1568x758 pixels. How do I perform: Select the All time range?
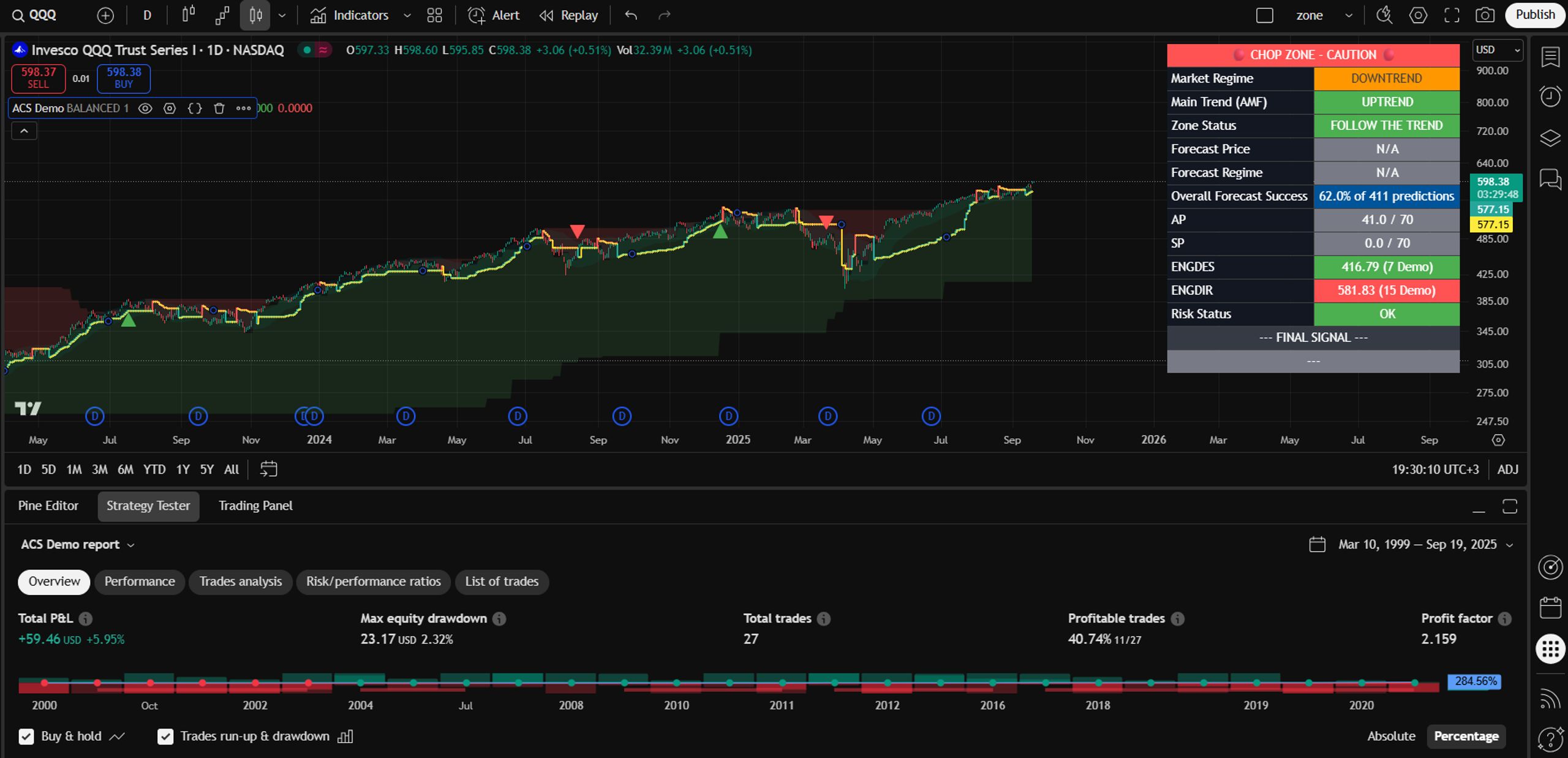232,469
